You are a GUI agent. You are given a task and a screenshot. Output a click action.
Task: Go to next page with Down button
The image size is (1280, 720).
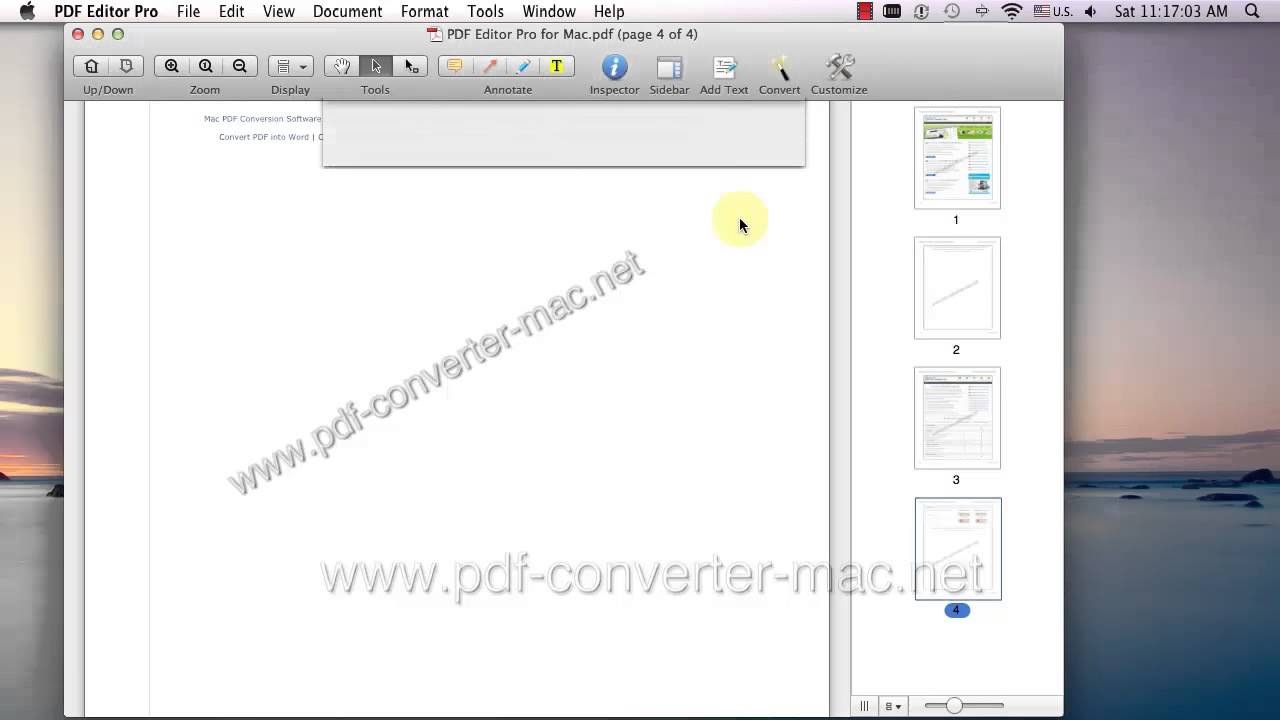[125, 66]
